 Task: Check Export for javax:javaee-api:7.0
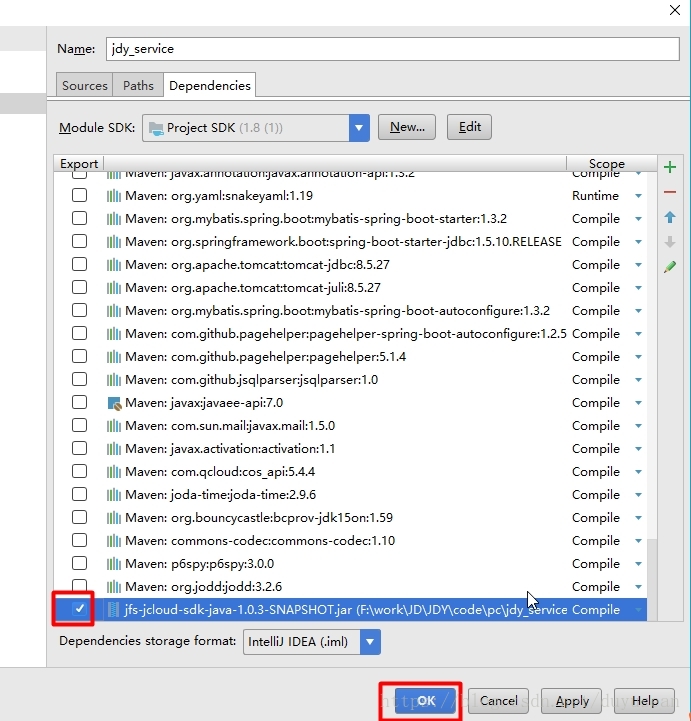coord(80,402)
